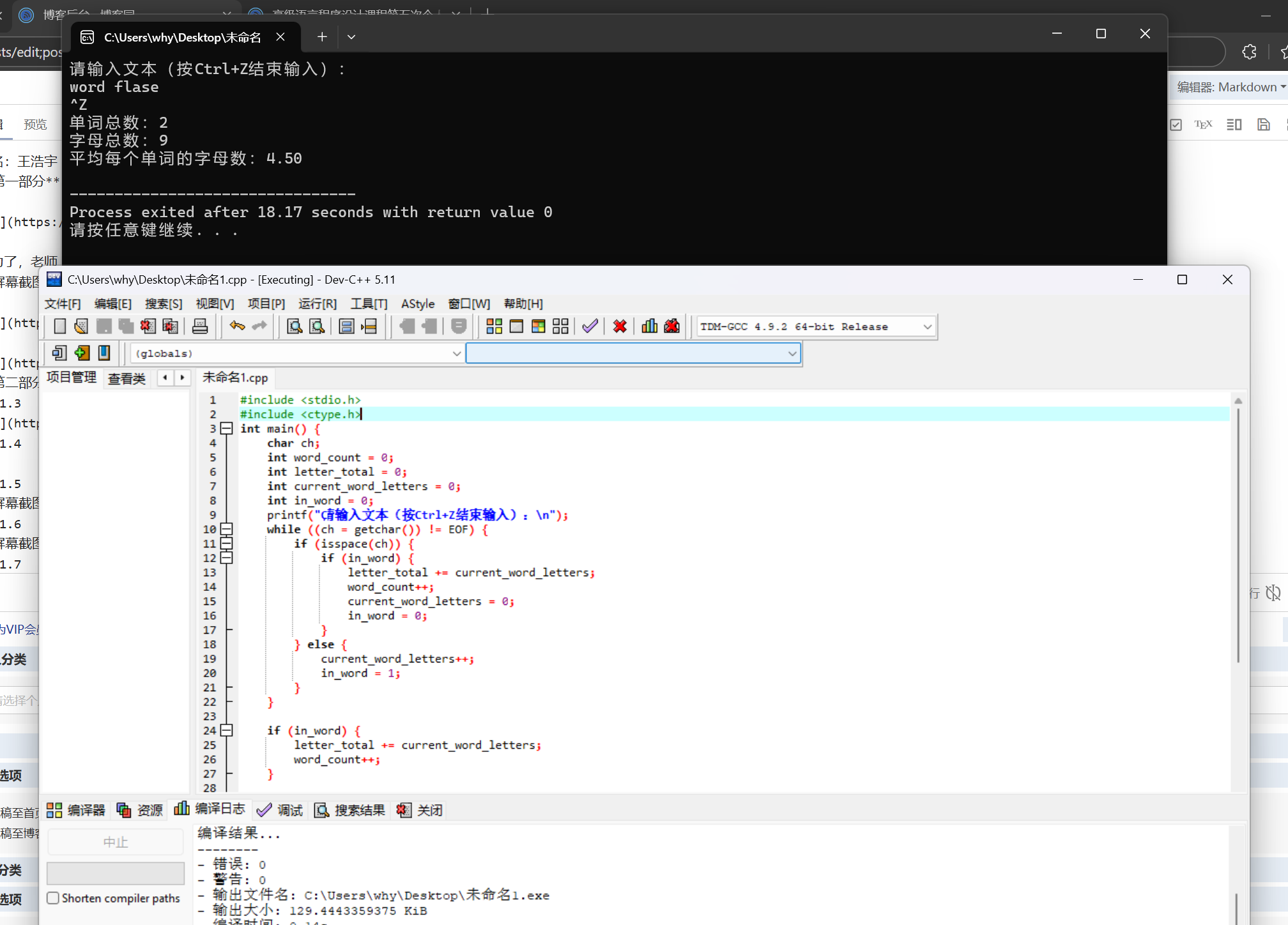The height and width of the screenshot is (925, 1288).
Task: Expand the (globals) scope dropdown
Action: pos(456,353)
